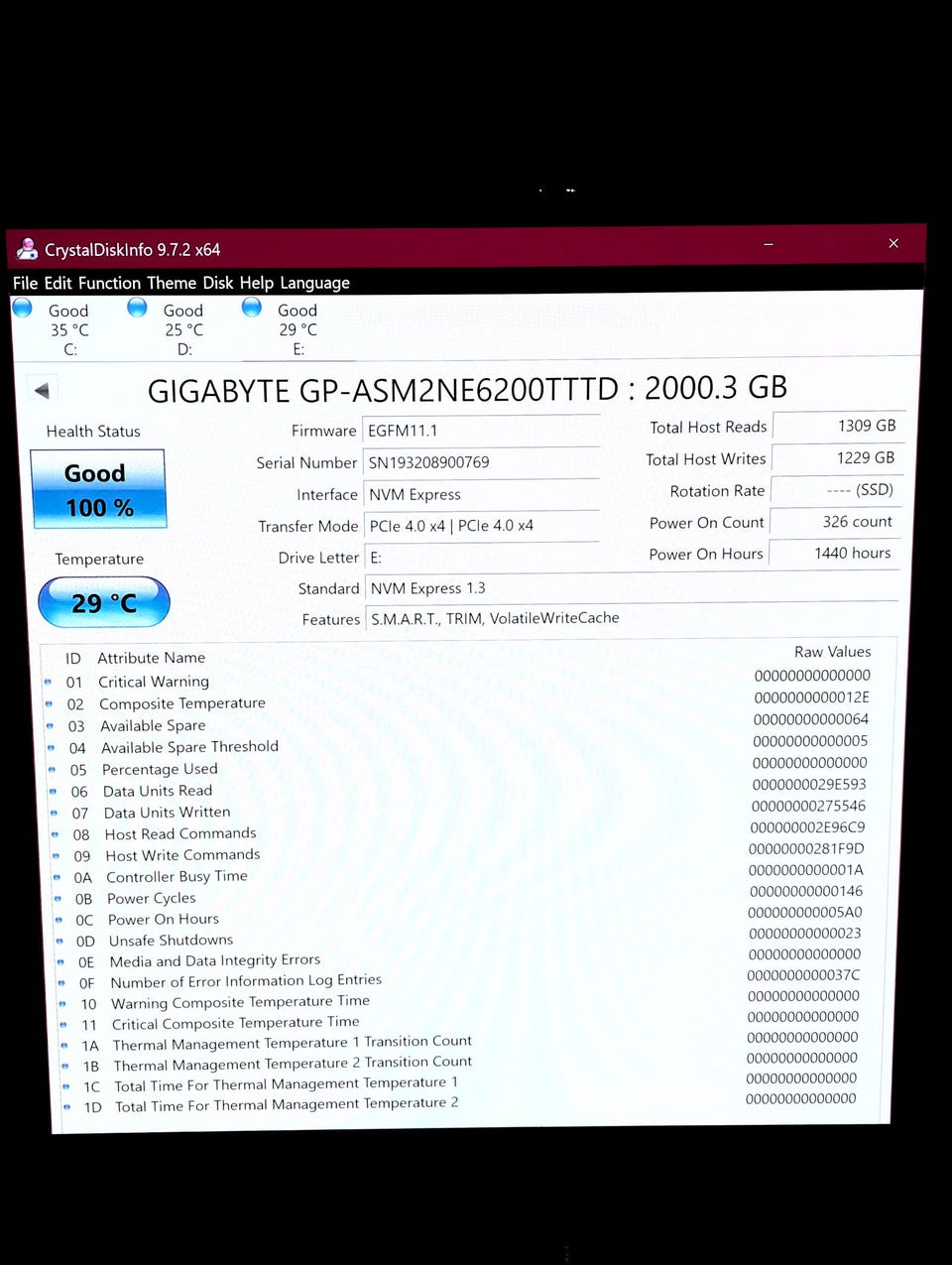Open the Language menu
This screenshot has height=1265, width=952.
pos(314,283)
